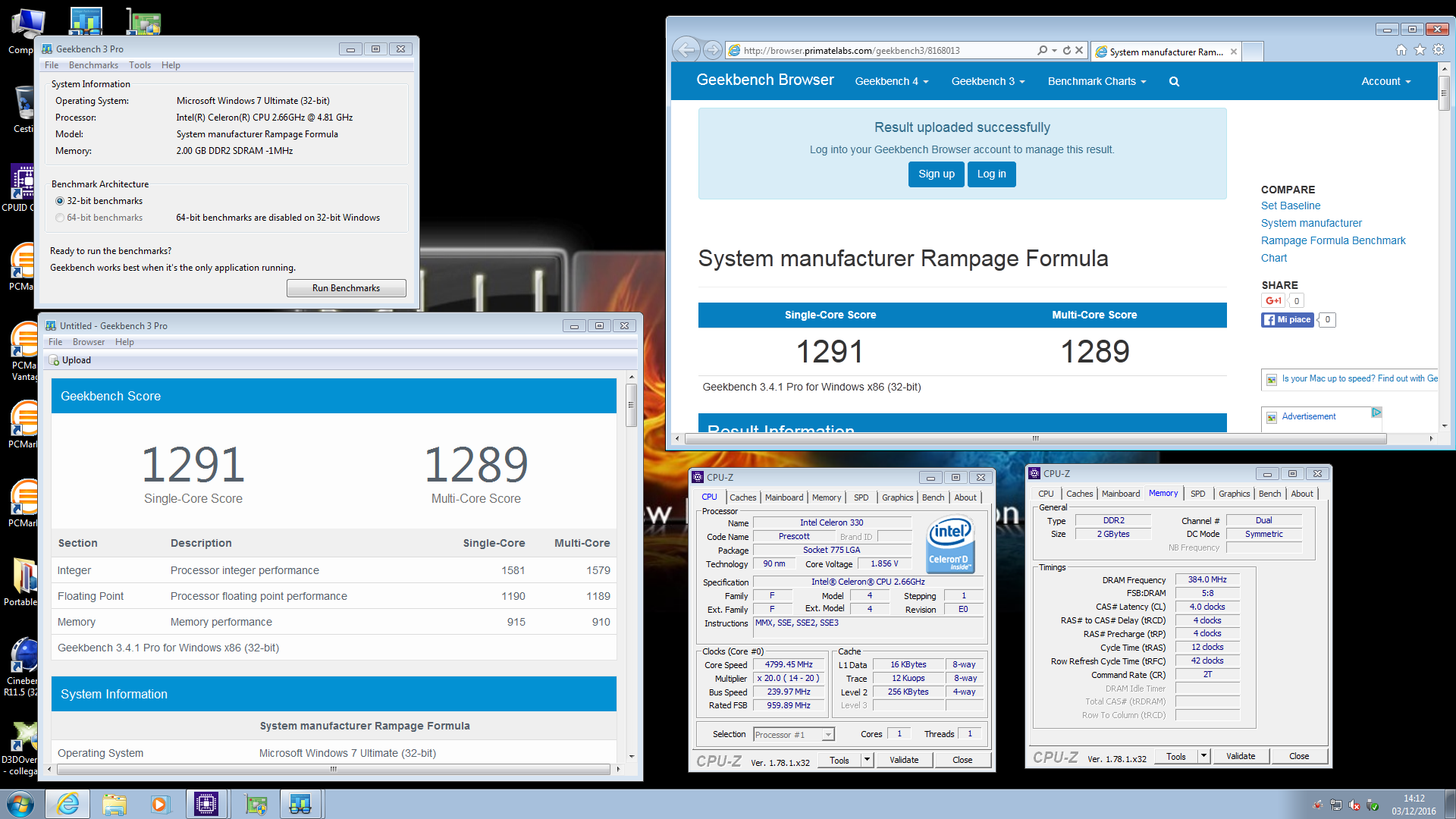1456x819 pixels.
Task: Click IE page horizontal scrollbar thumb
Action: tap(1036, 438)
